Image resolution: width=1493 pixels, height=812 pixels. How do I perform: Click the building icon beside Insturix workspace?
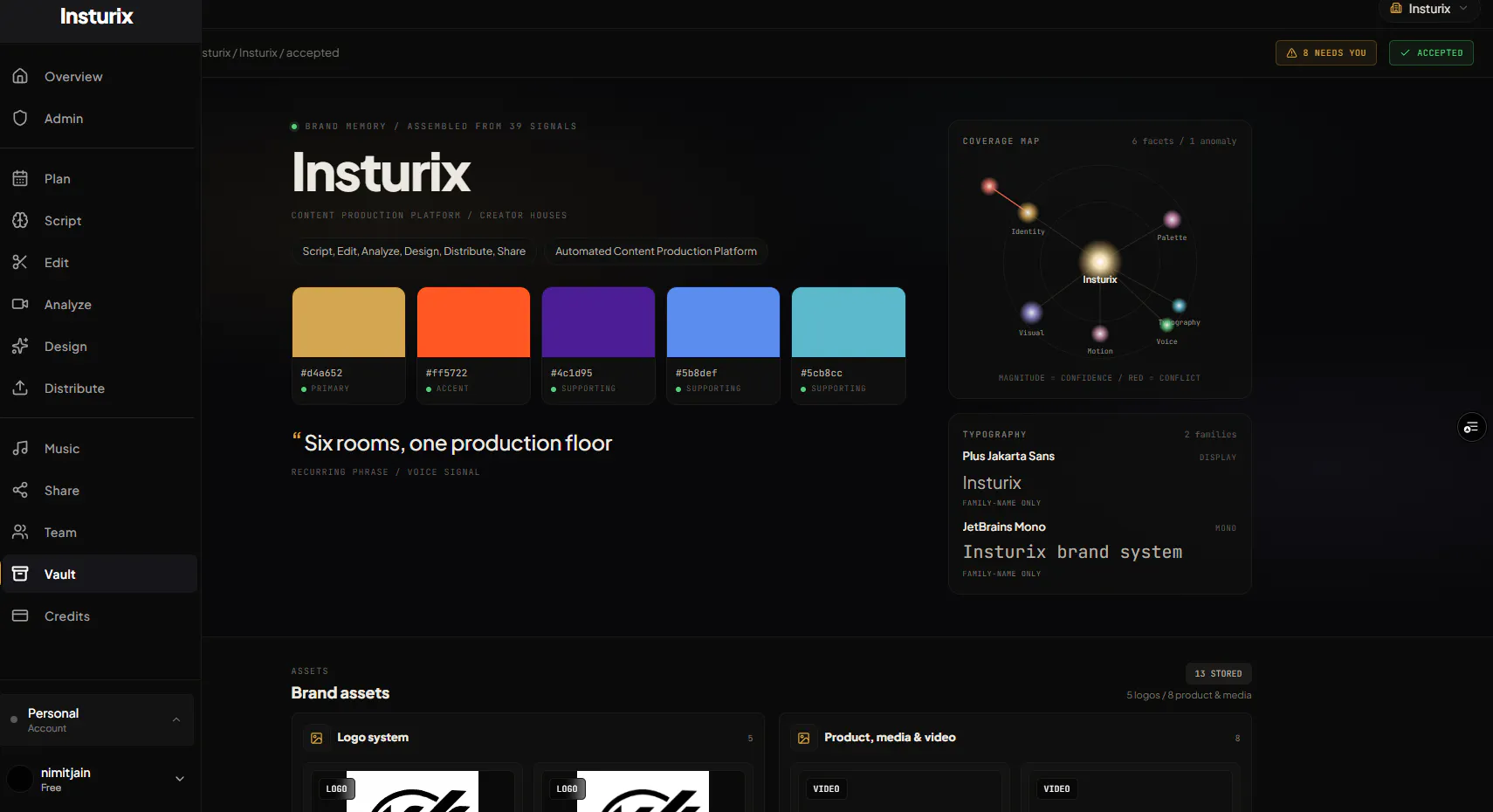[1396, 9]
